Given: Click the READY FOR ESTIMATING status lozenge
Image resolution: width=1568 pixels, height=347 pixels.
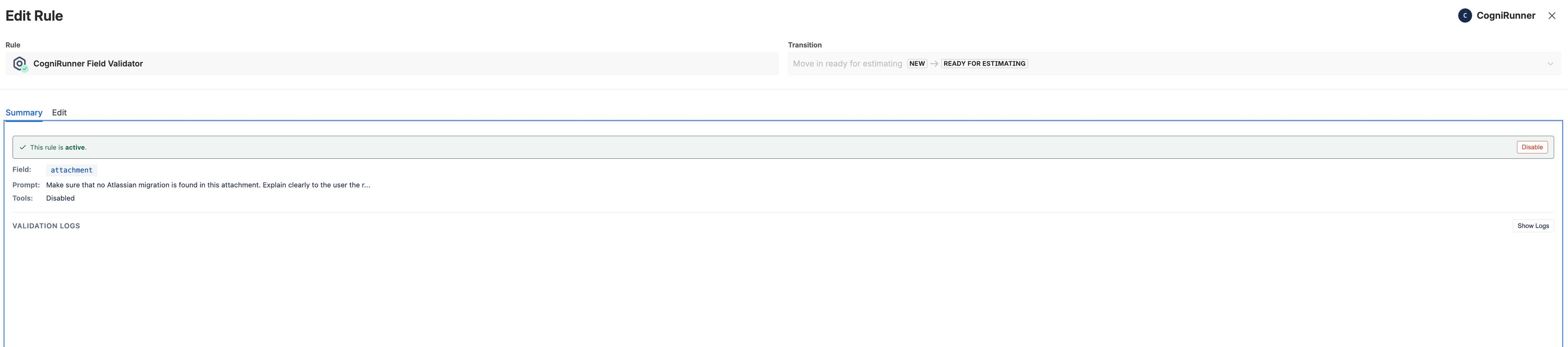Looking at the screenshot, I should (x=984, y=64).
